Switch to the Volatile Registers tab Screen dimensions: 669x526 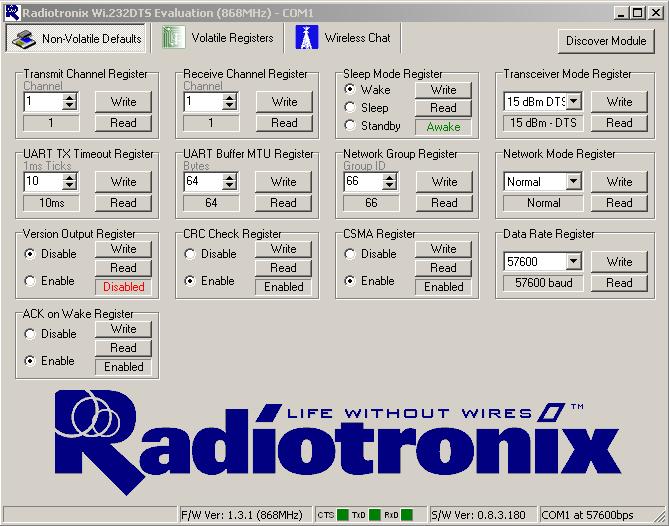pos(218,38)
